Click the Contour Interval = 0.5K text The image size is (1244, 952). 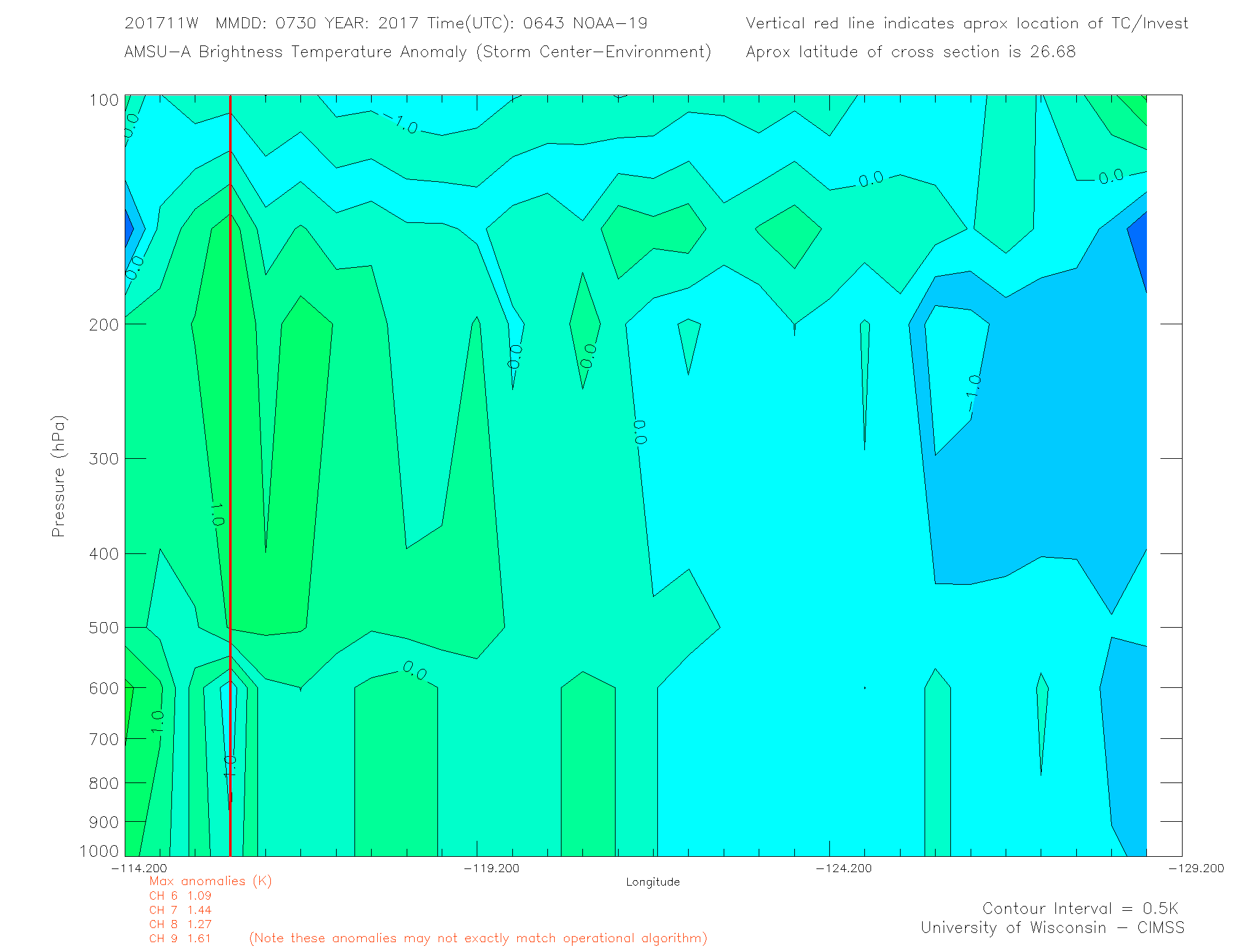[1080, 908]
